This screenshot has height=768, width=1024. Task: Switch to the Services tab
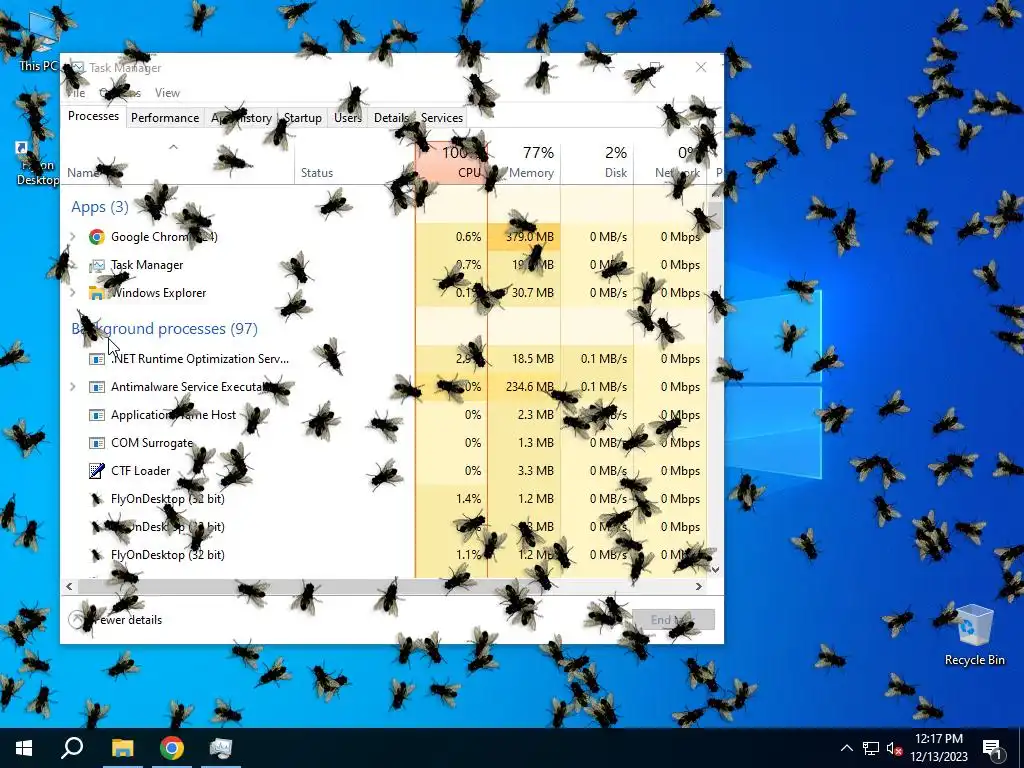point(441,118)
